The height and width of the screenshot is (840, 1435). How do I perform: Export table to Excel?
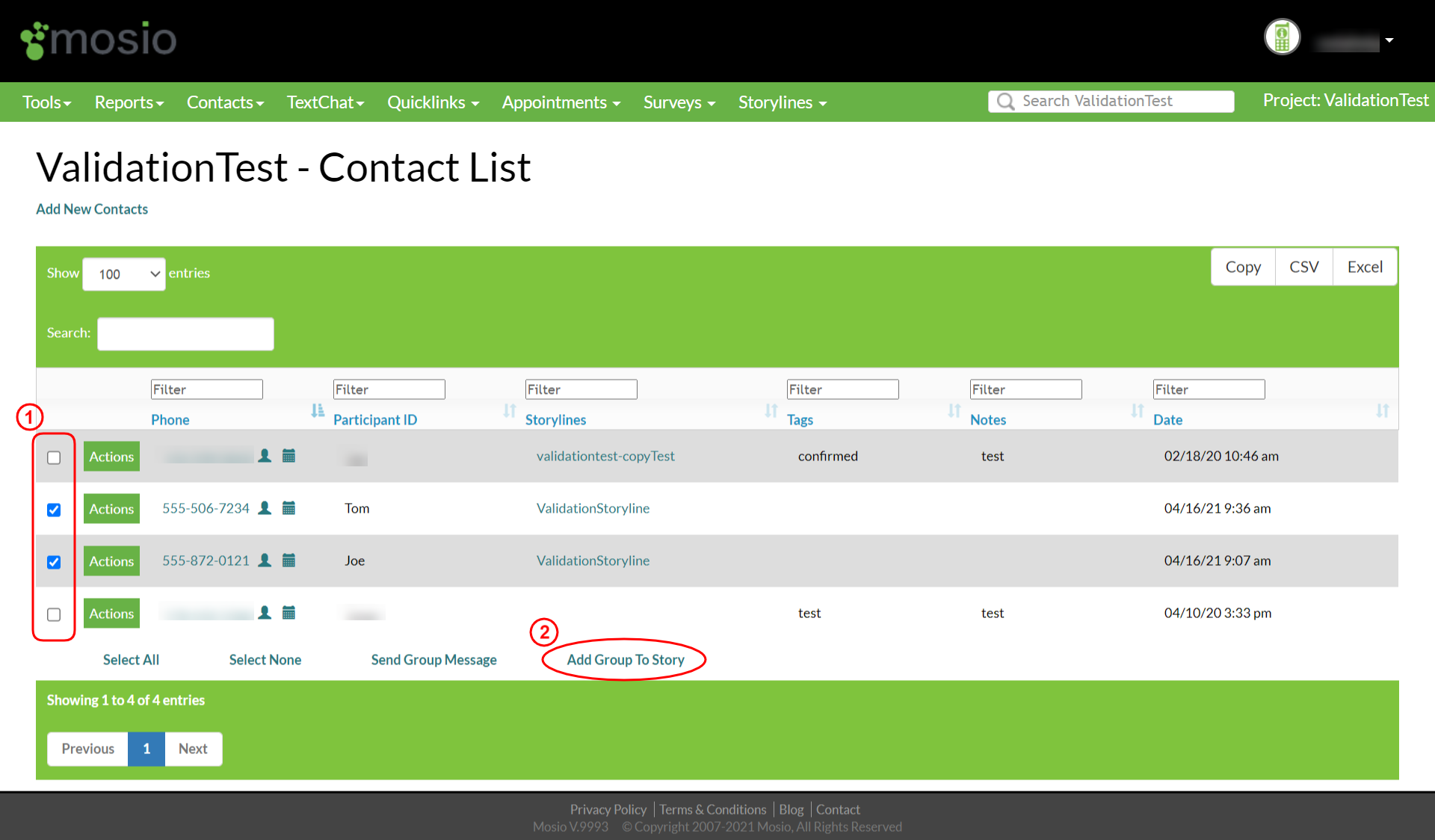(1365, 267)
